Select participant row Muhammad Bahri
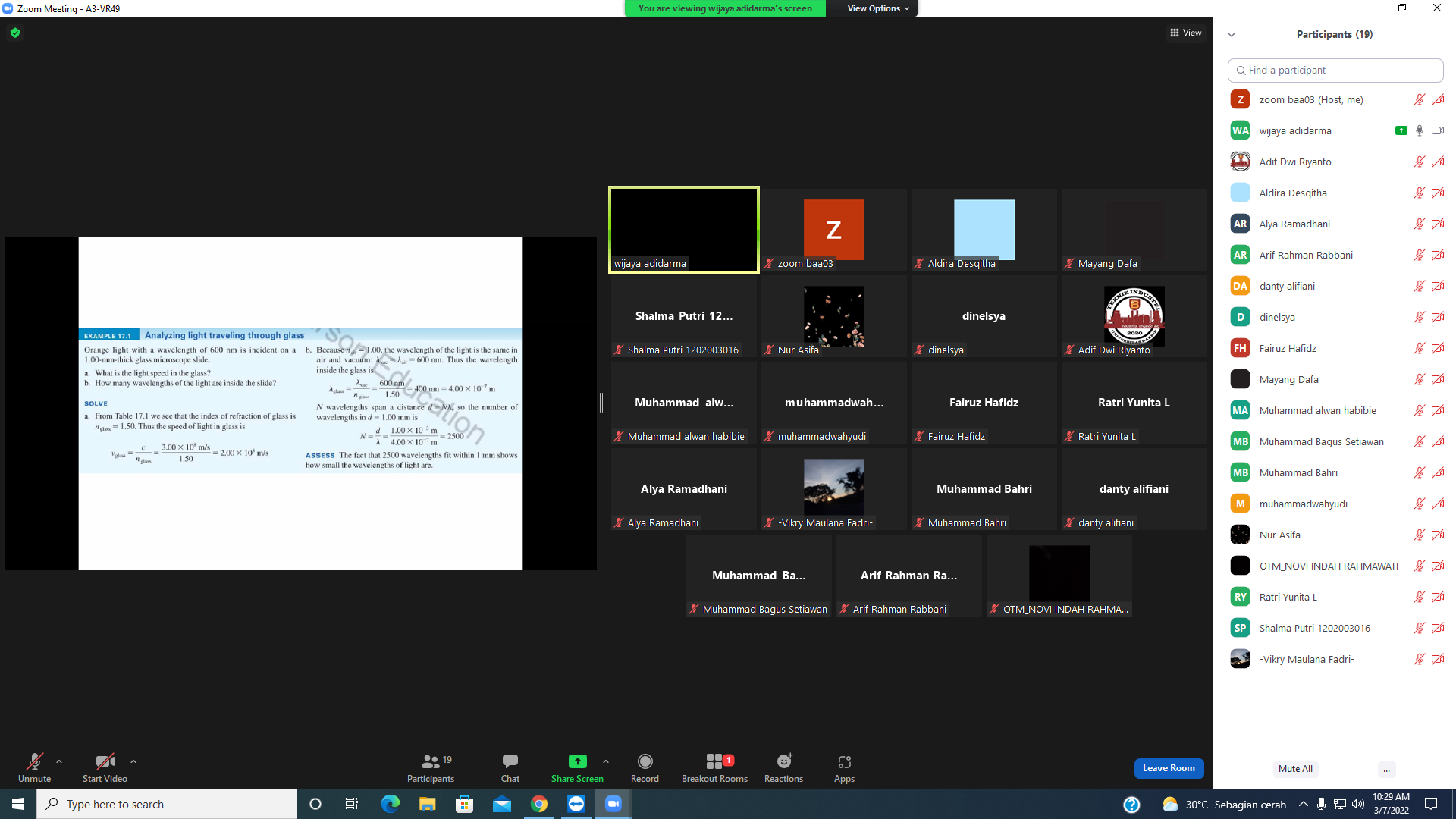Image resolution: width=1456 pixels, height=819 pixels. [1335, 472]
